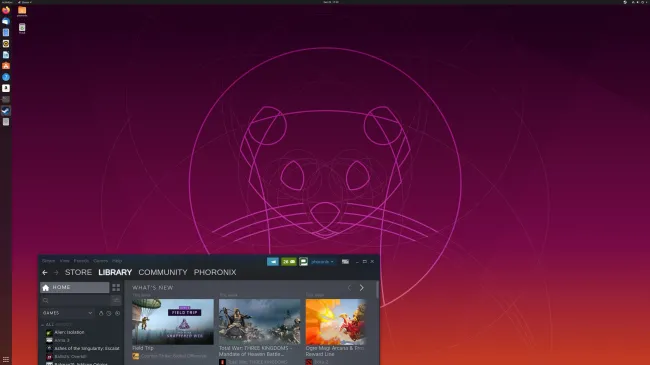
Task: Open Show Applications grid in dock
Action: coord(6,360)
